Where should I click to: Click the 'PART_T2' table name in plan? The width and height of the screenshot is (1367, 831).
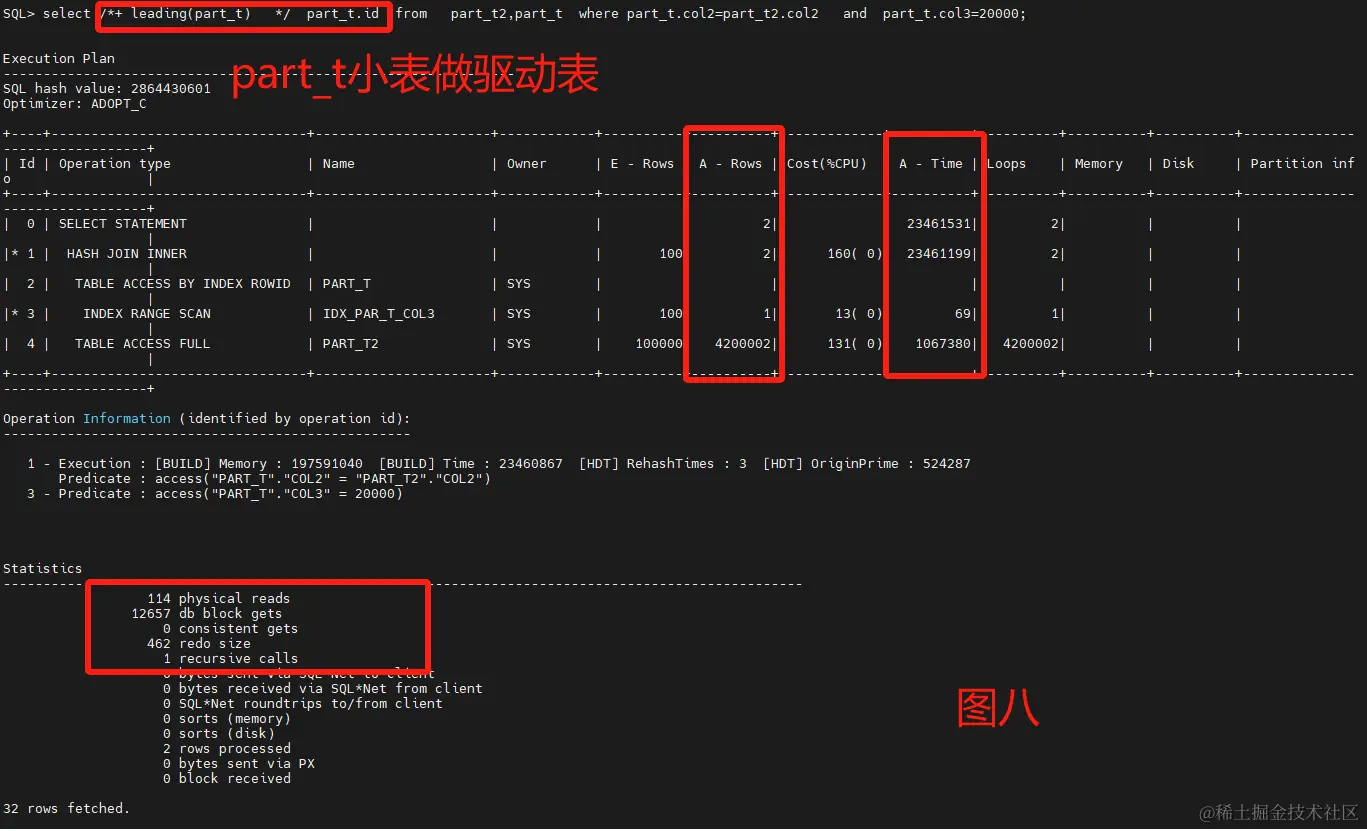tap(351, 344)
